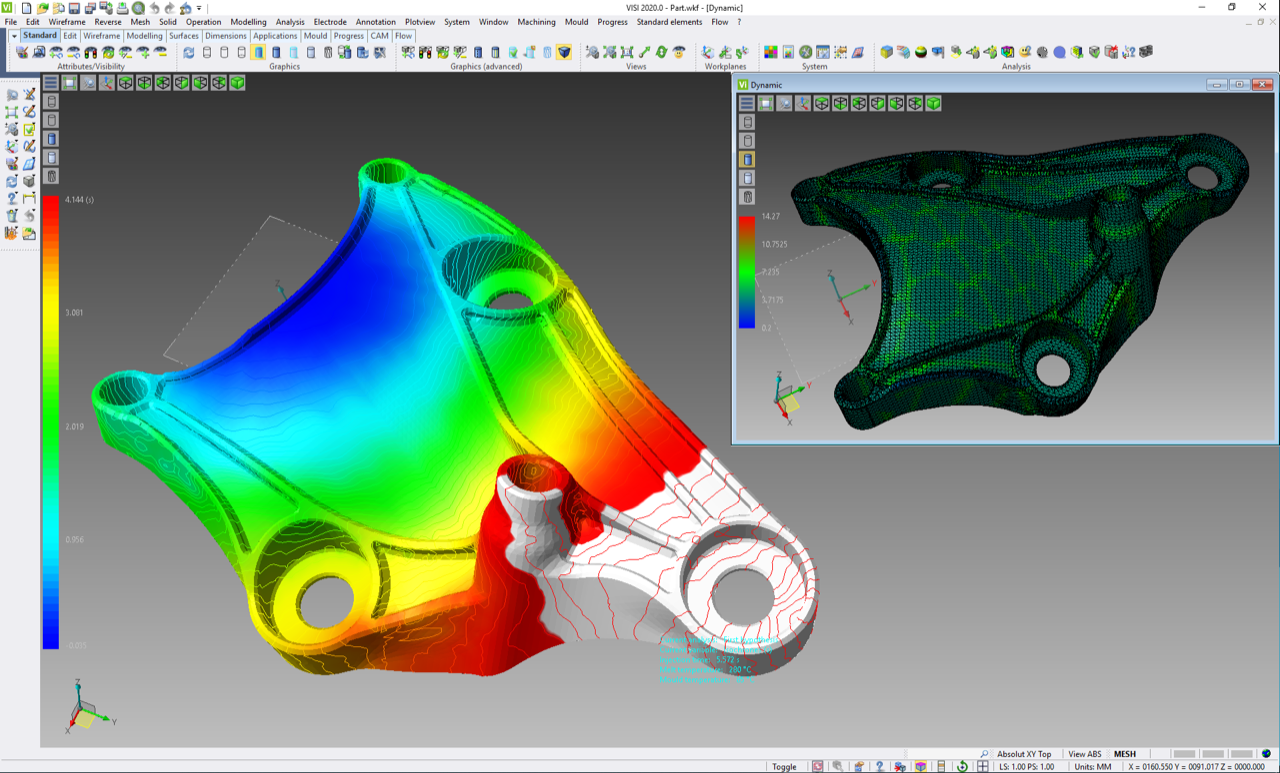Click the help question mark in status bar
1280x773 pixels.
[x=880, y=766]
